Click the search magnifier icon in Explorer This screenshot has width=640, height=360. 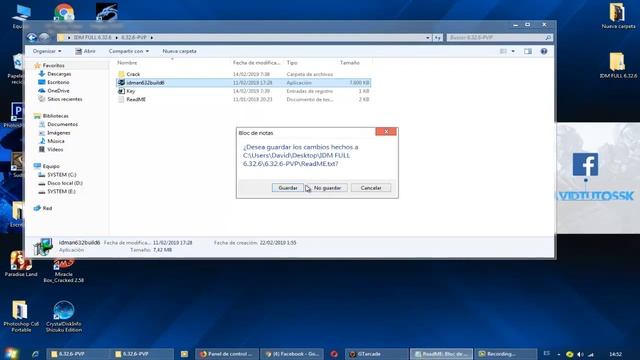[x=548, y=38]
